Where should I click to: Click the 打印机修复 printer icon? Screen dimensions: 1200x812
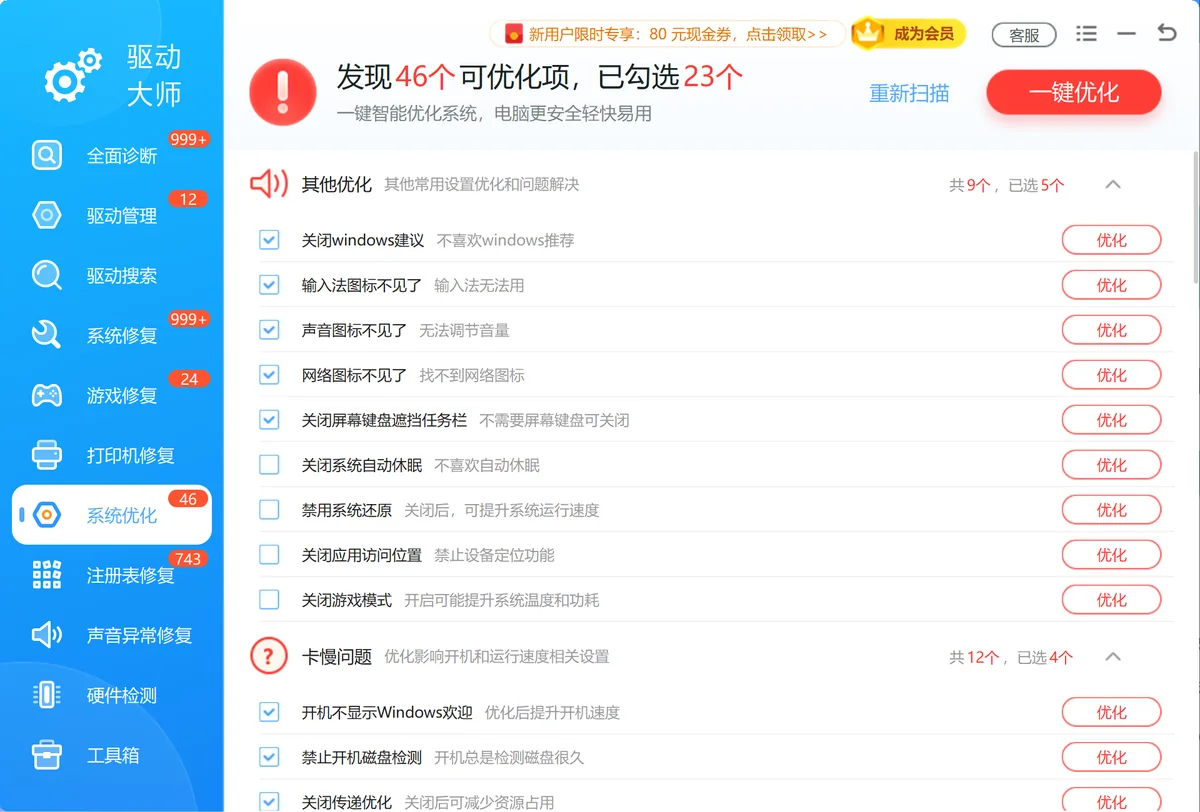click(47, 455)
